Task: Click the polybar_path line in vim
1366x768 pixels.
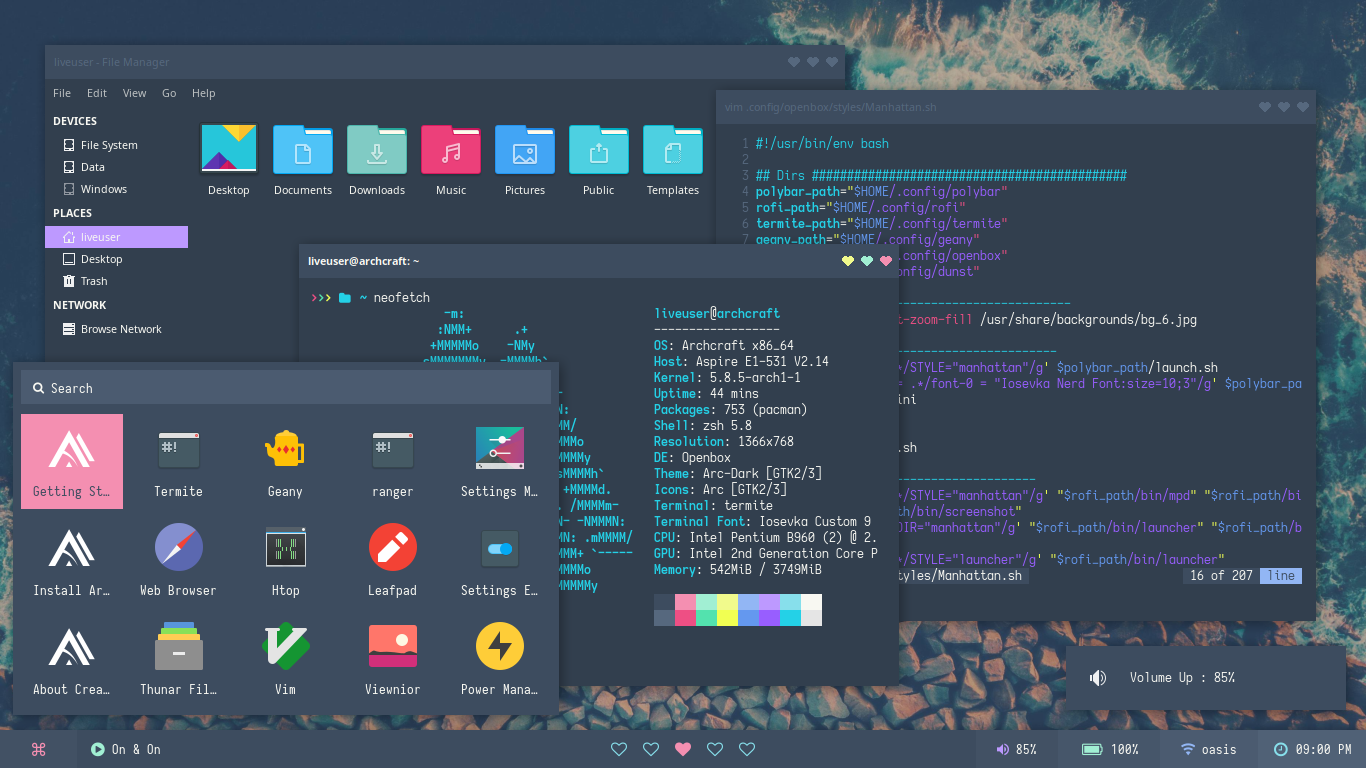Action: (x=881, y=192)
